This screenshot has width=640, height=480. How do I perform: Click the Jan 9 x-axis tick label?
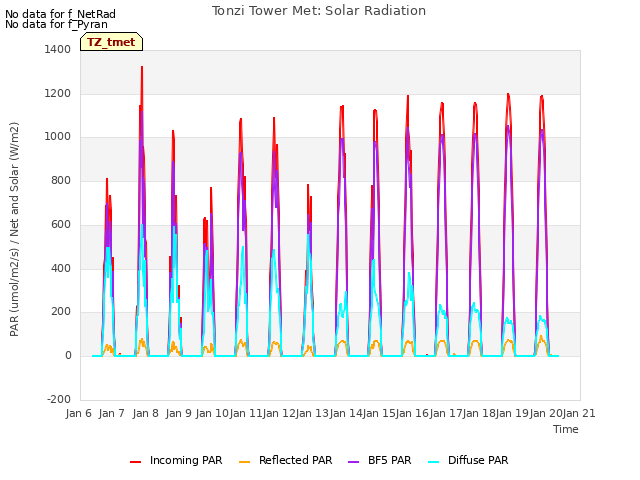coord(179,413)
